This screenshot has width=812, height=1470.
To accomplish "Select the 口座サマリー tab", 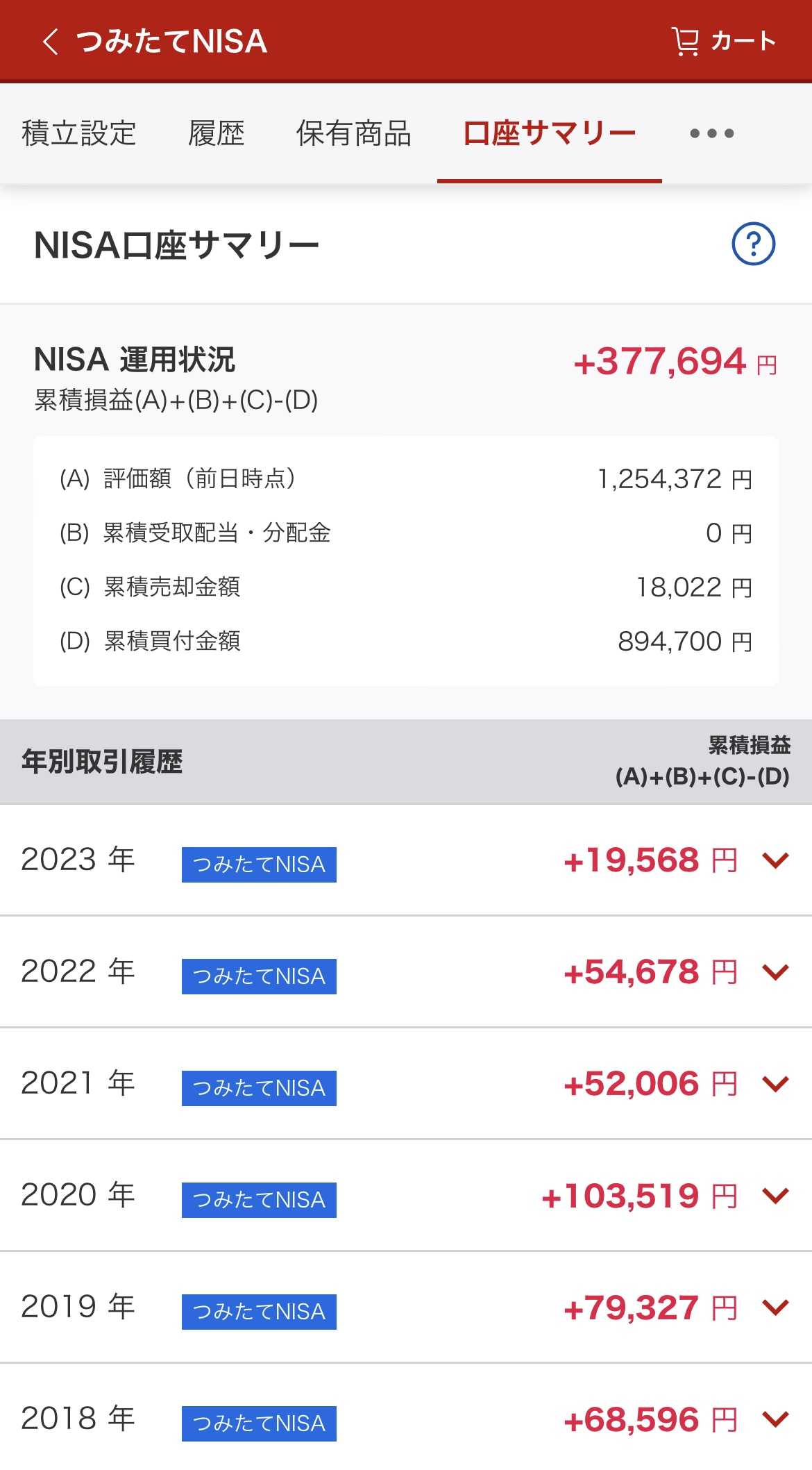I will click(549, 133).
